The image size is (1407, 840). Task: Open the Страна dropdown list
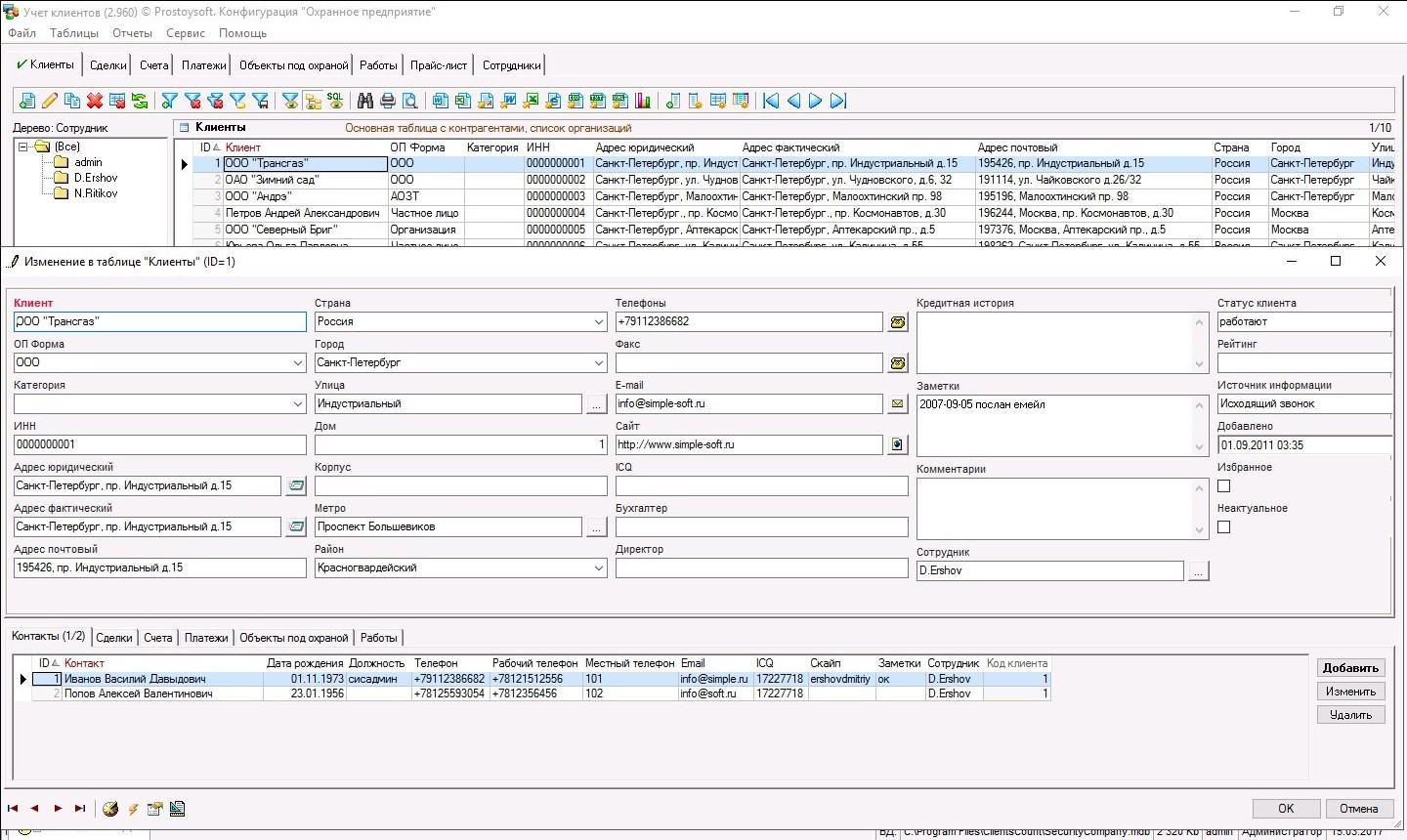point(598,322)
